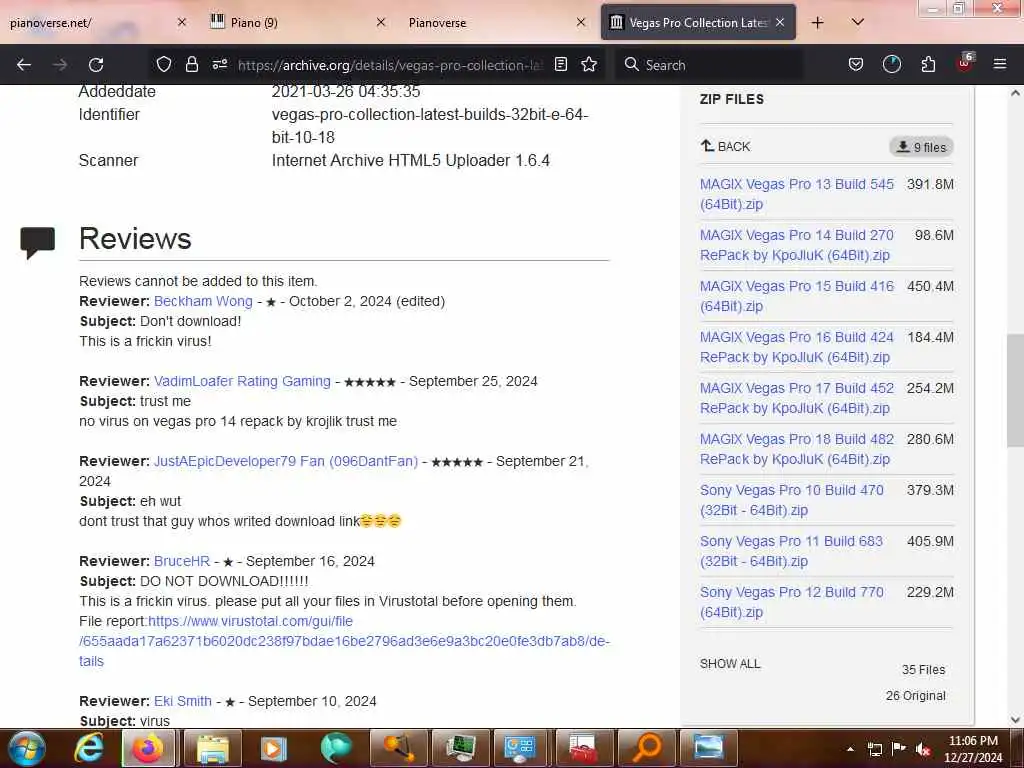Open MAGIX Vegas Pro 14 Build 270 zip
Screen dimensions: 1024x768
point(797,245)
